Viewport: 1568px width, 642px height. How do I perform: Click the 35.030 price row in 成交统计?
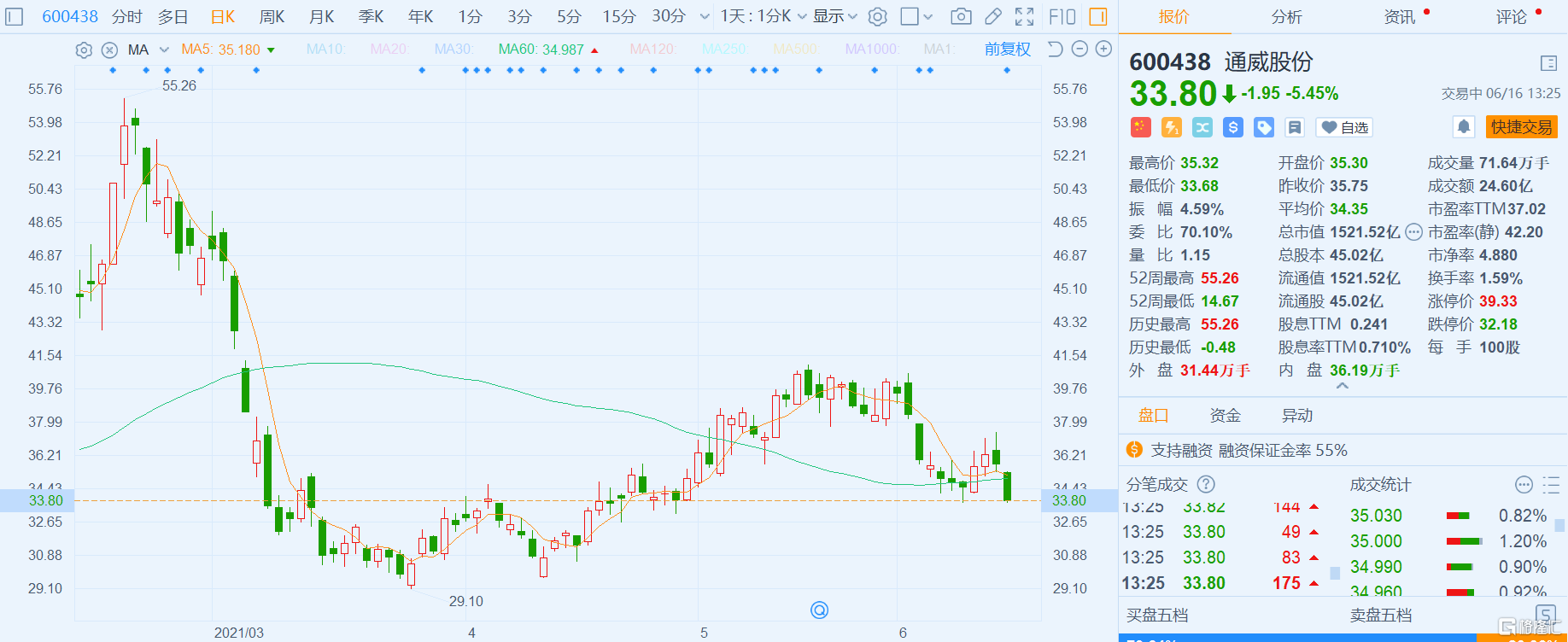[x=1448, y=516]
